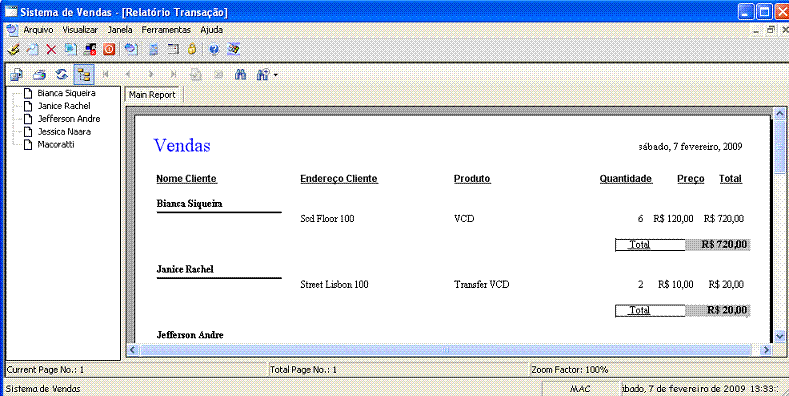Click the Zoom binoculars icon
The image size is (789, 396).
(x=263, y=75)
